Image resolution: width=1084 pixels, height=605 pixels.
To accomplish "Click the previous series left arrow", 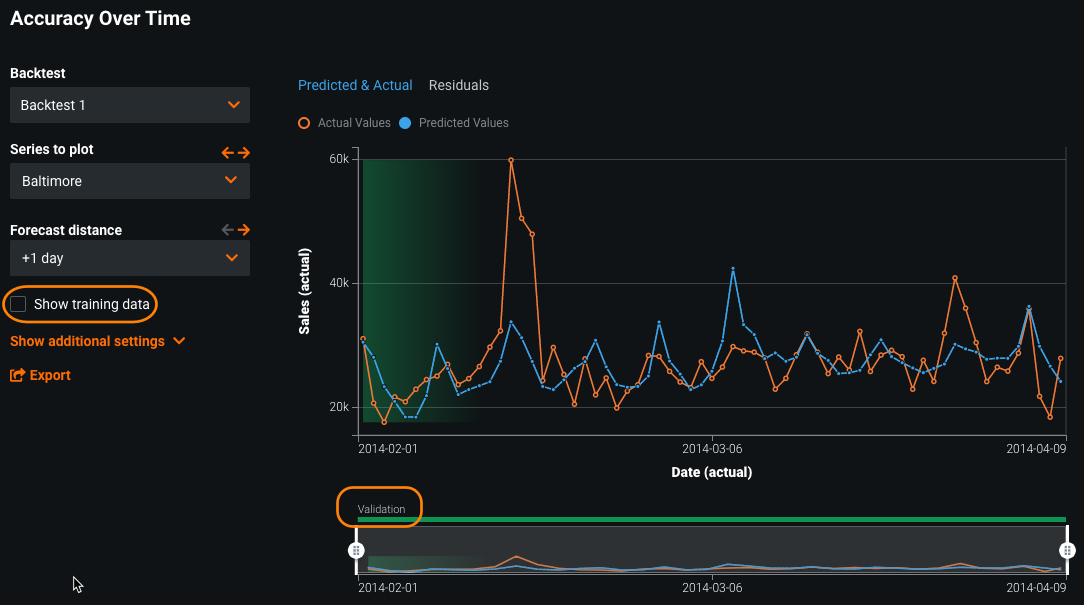I will coord(228,152).
